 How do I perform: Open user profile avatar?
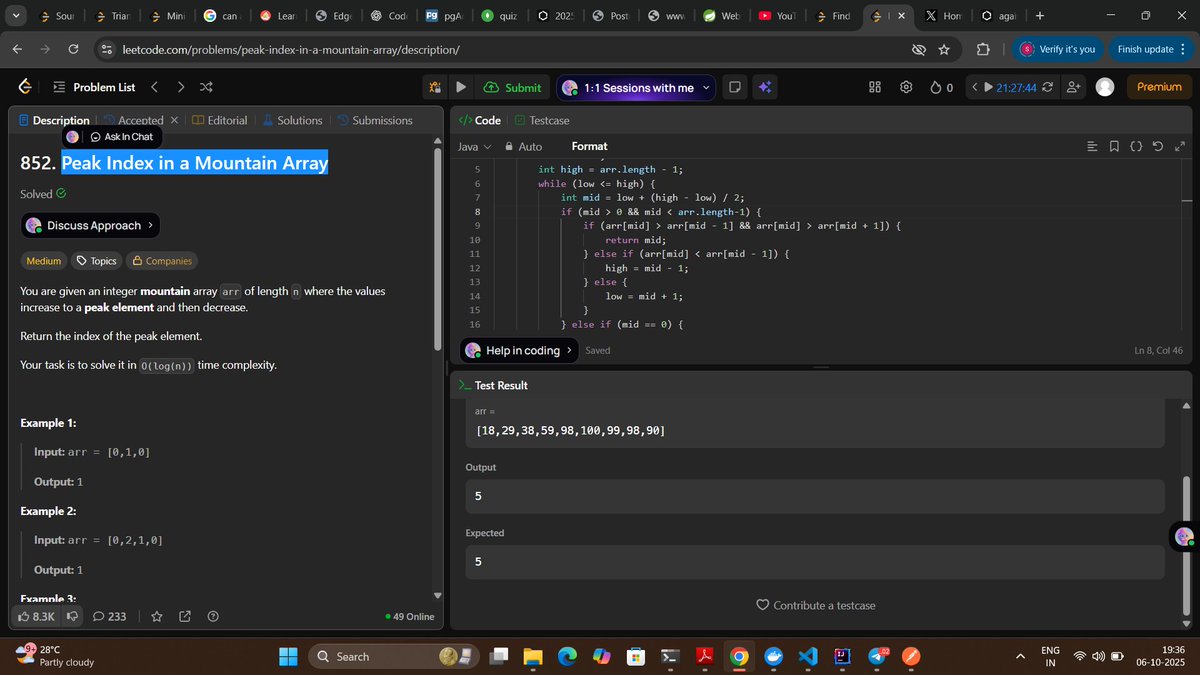[1105, 88]
